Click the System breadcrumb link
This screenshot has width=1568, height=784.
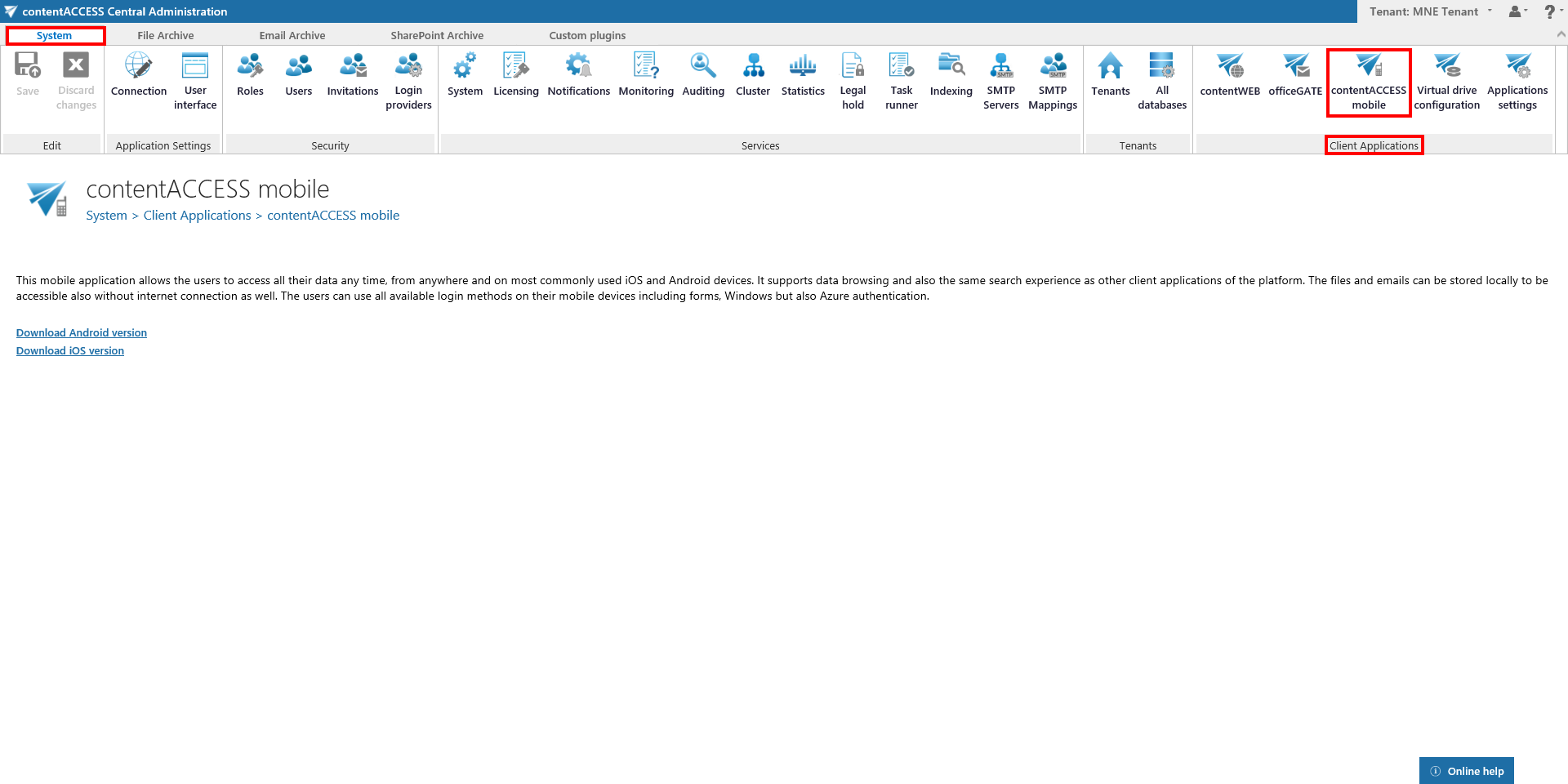(x=107, y=216)
